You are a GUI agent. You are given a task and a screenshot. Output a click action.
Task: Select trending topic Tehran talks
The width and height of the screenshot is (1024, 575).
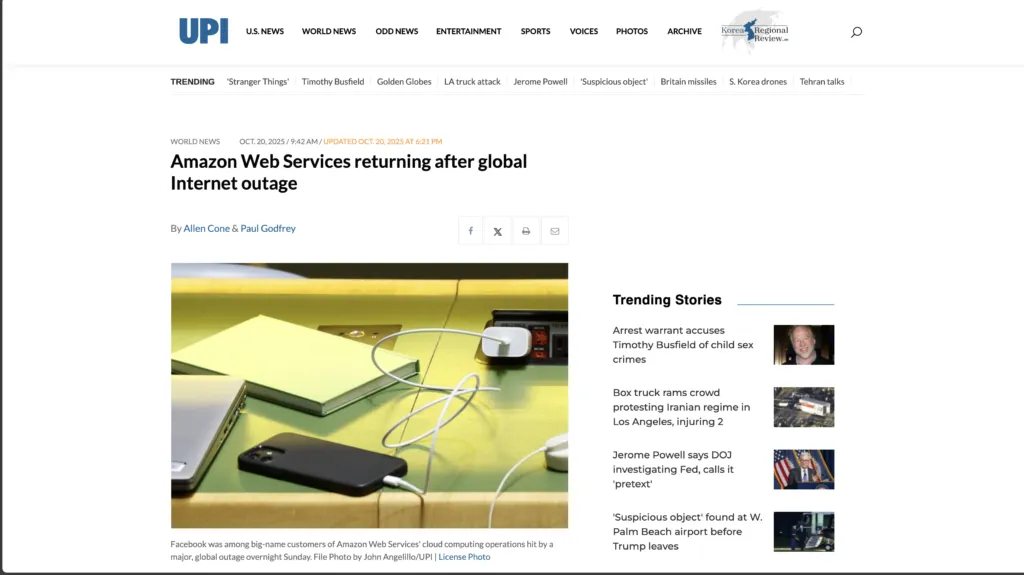pyautogui.click(x=822, y=82)
